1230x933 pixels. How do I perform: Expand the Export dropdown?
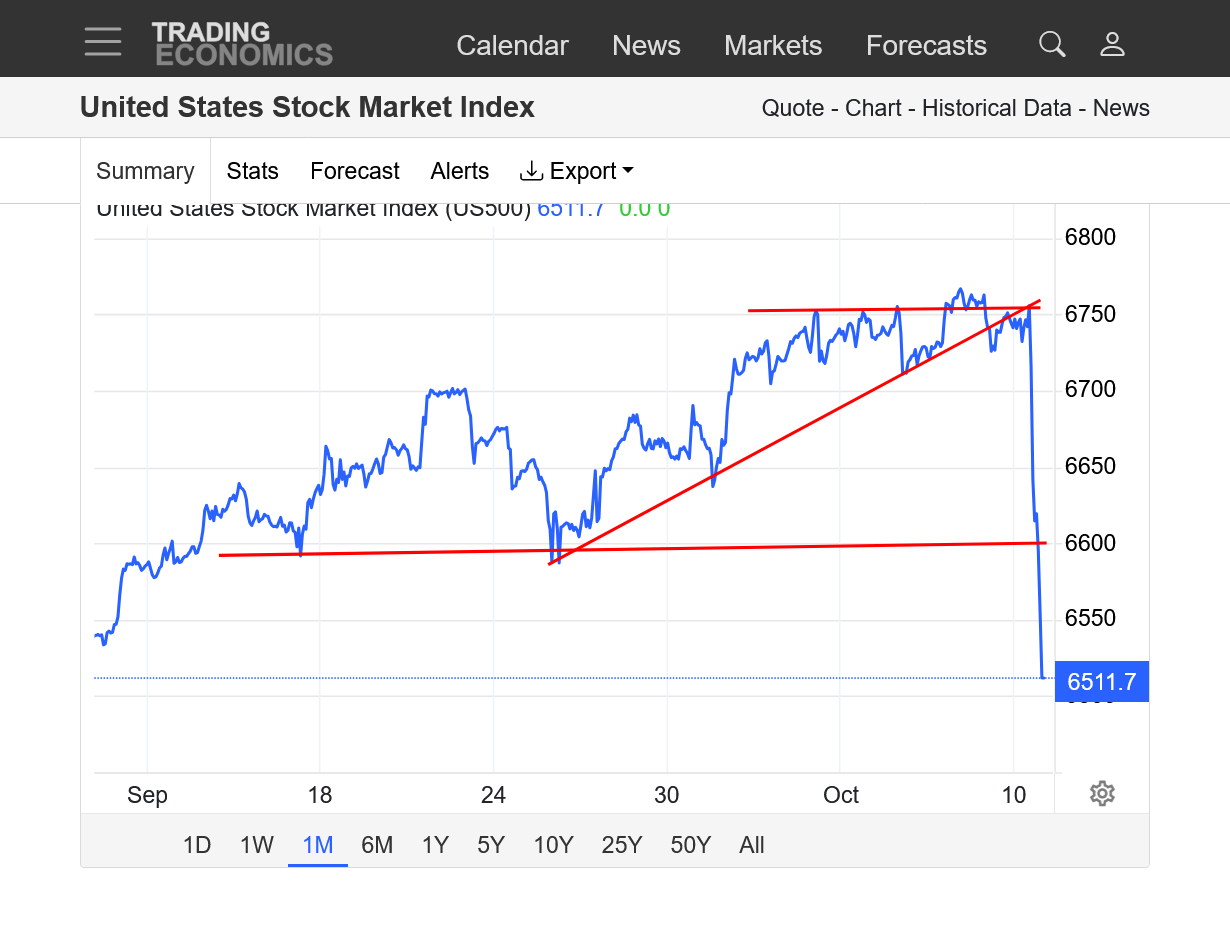pos(577,171)
